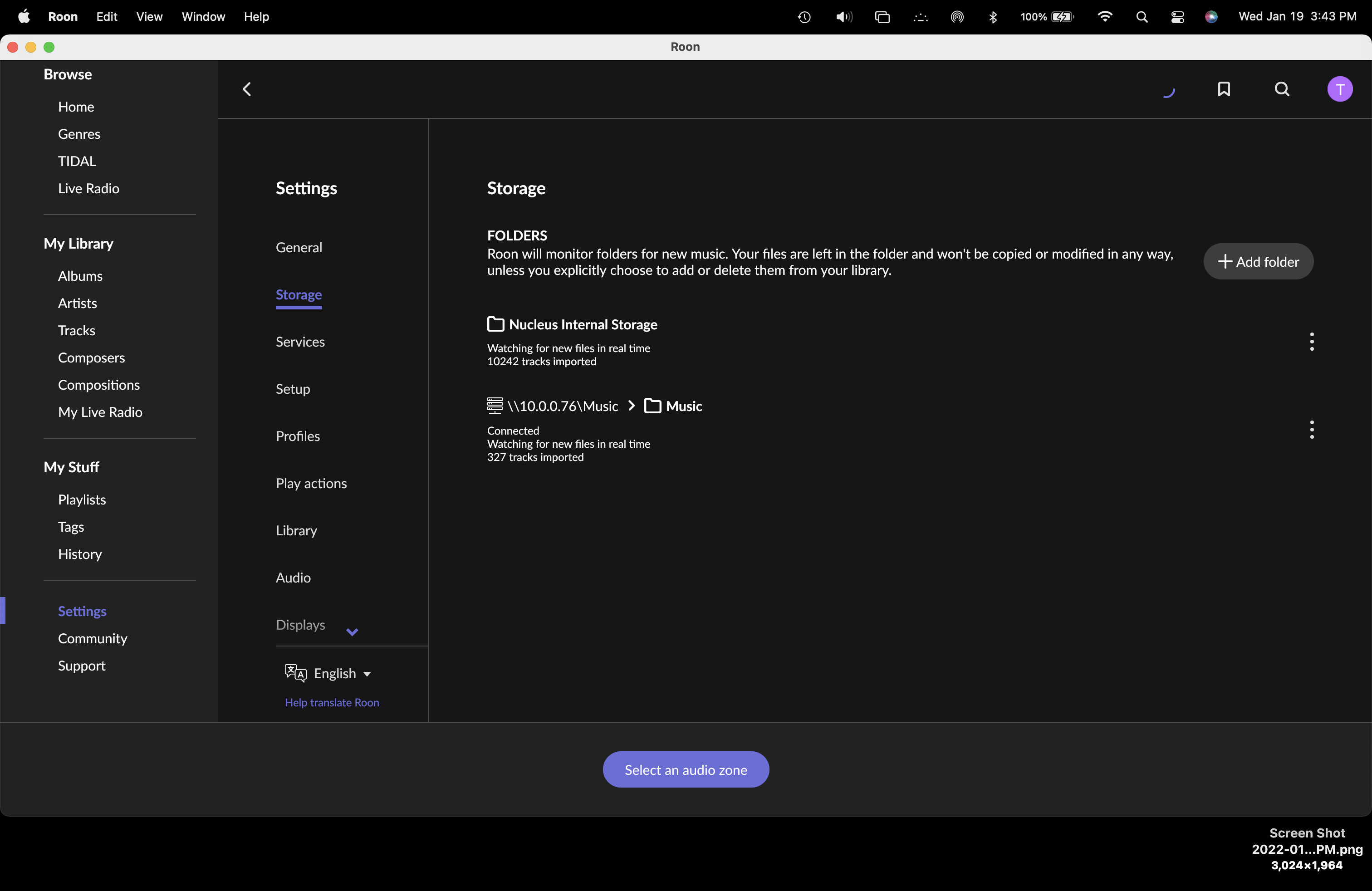The height and width of the screenshot is (891, 1372).
Task: Open Control Center in menu bar
Action: (1178, 17)
